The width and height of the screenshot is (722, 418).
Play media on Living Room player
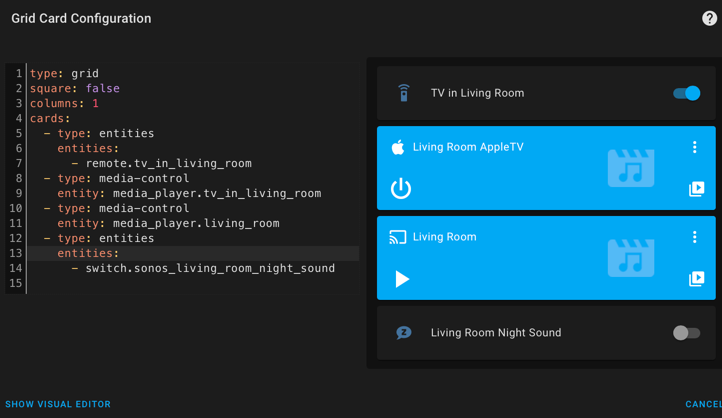(x=402, y=279)
